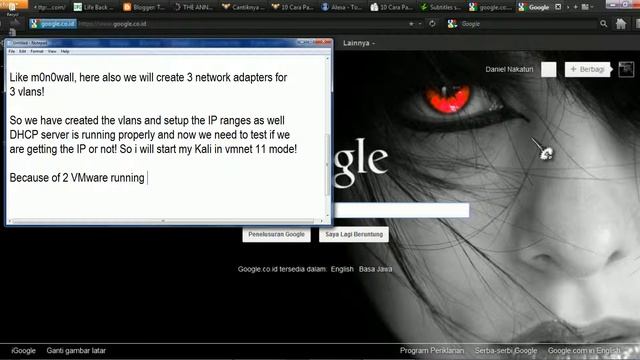Open the Lainnya menu on Google bar
This screenshot has height=360, width=640.
359,43
